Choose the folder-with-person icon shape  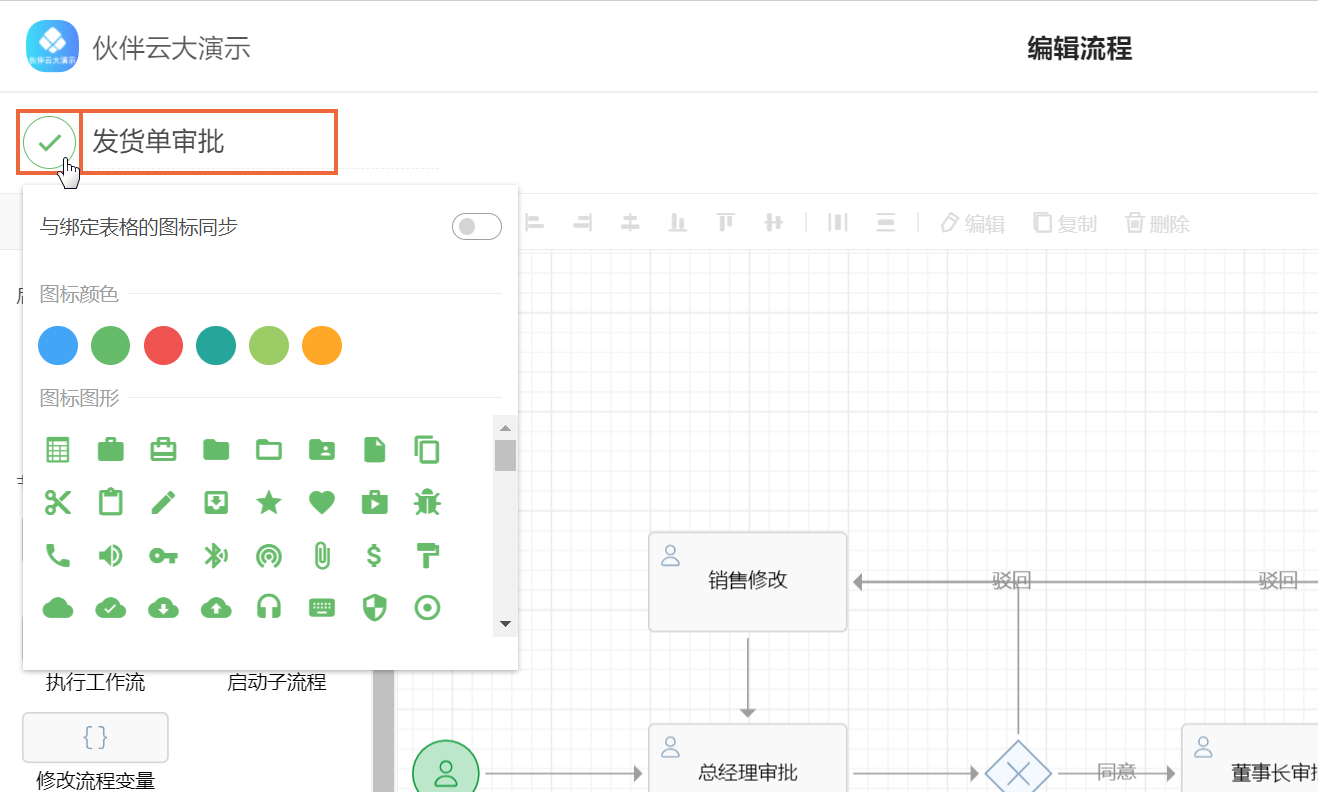322,450
